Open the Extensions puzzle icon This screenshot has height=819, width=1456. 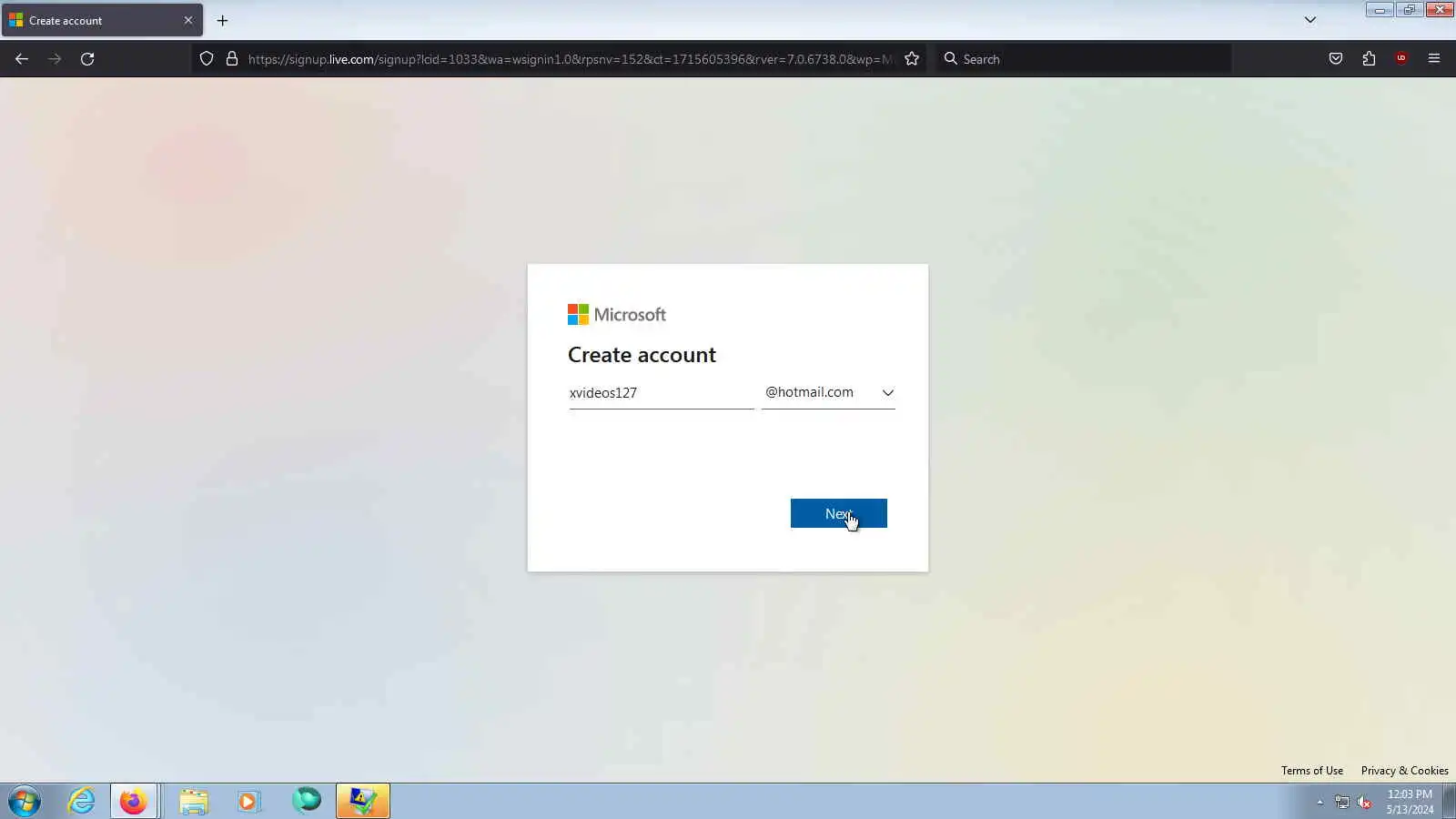coord(1369,59)
